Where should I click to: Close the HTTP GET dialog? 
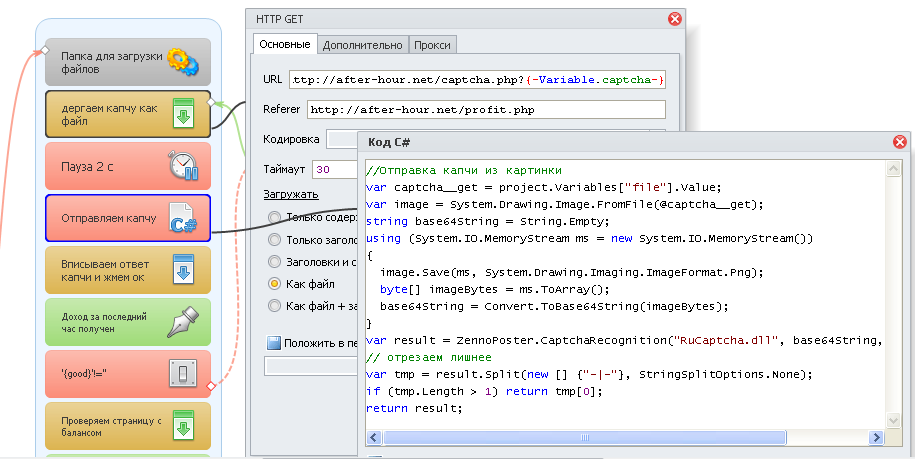pos(675,19)
